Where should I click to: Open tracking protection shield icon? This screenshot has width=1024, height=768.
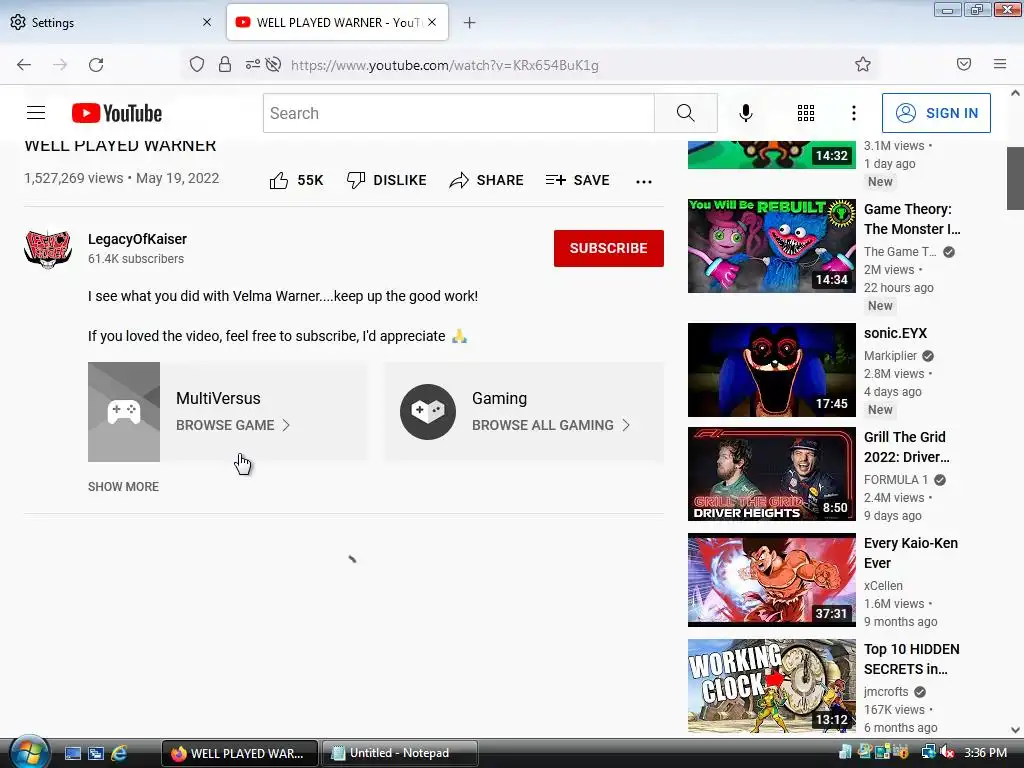pyautogui.click(x=197, y=64)
